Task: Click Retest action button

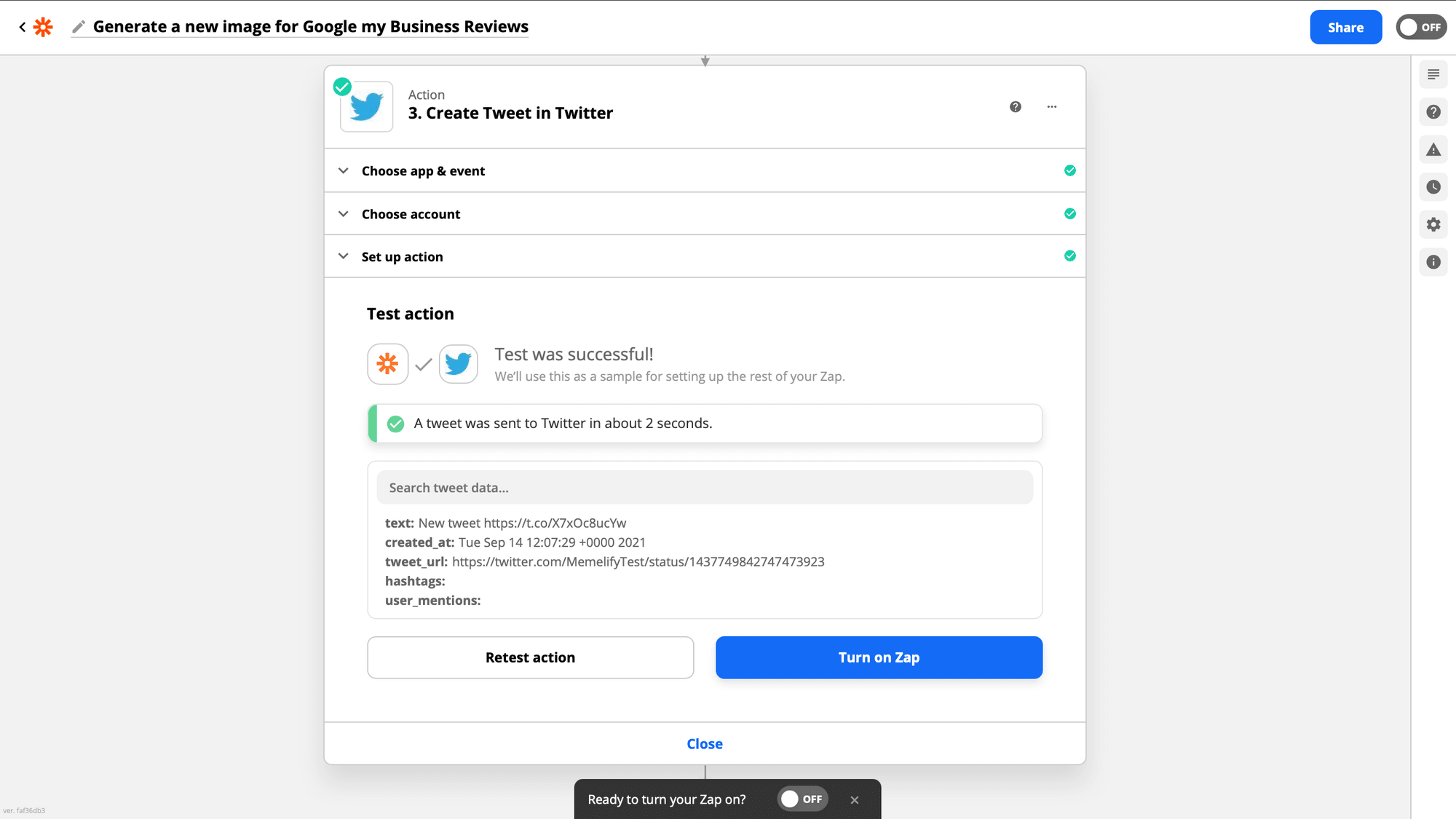Action: coord(530,657)
